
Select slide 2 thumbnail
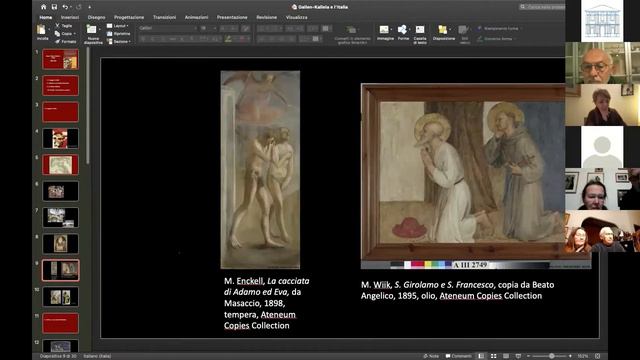60,86
